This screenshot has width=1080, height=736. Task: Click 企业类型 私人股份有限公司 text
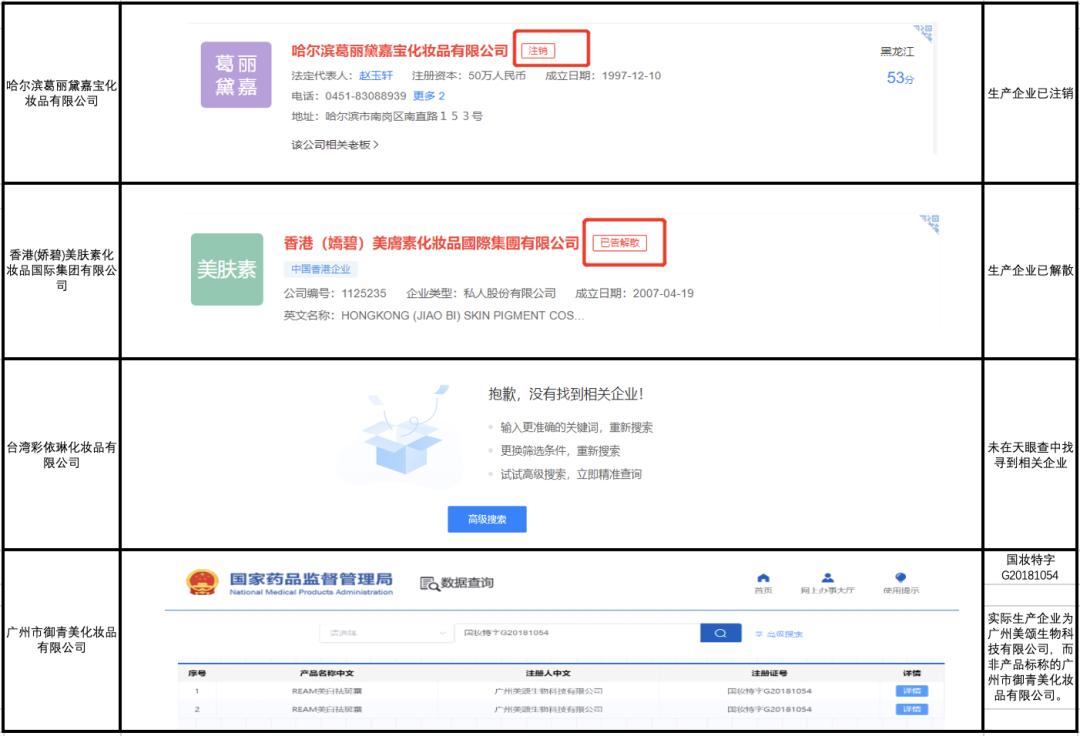click(481, 293)
